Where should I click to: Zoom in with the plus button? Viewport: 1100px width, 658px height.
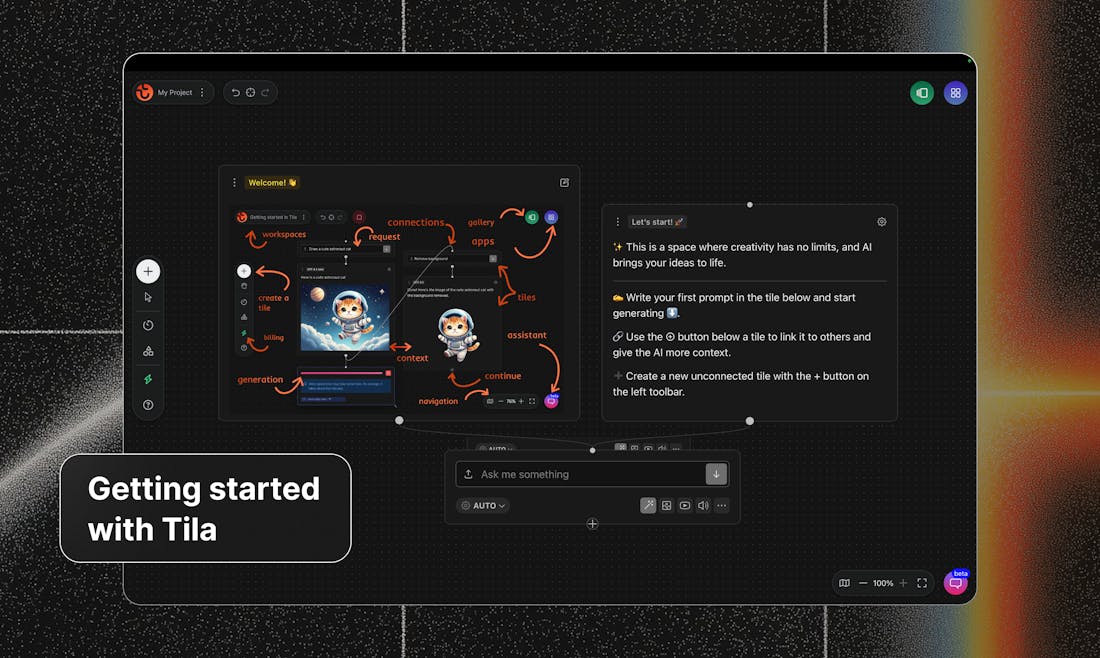[903, 583]
